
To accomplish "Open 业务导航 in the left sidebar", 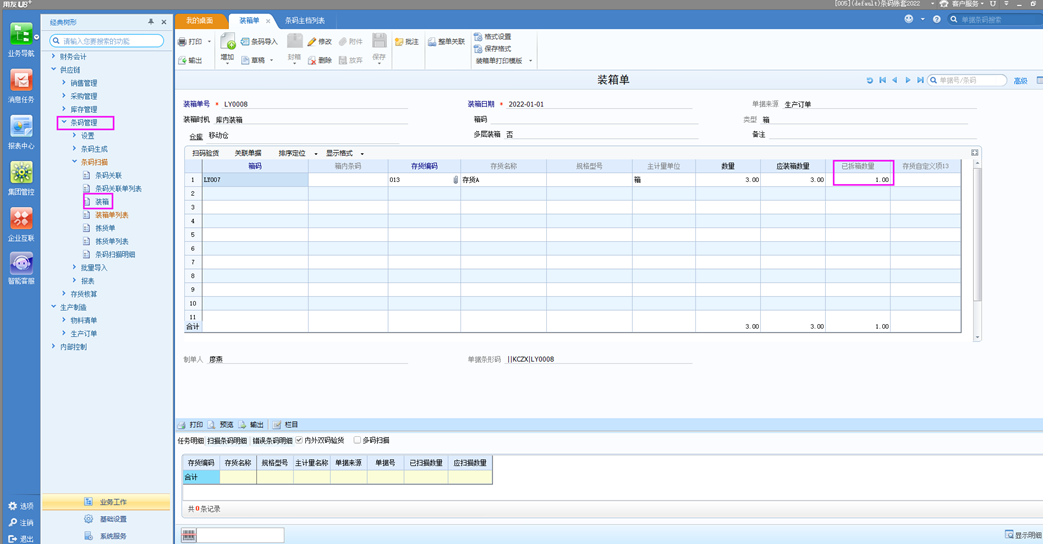I will [21, 40].
